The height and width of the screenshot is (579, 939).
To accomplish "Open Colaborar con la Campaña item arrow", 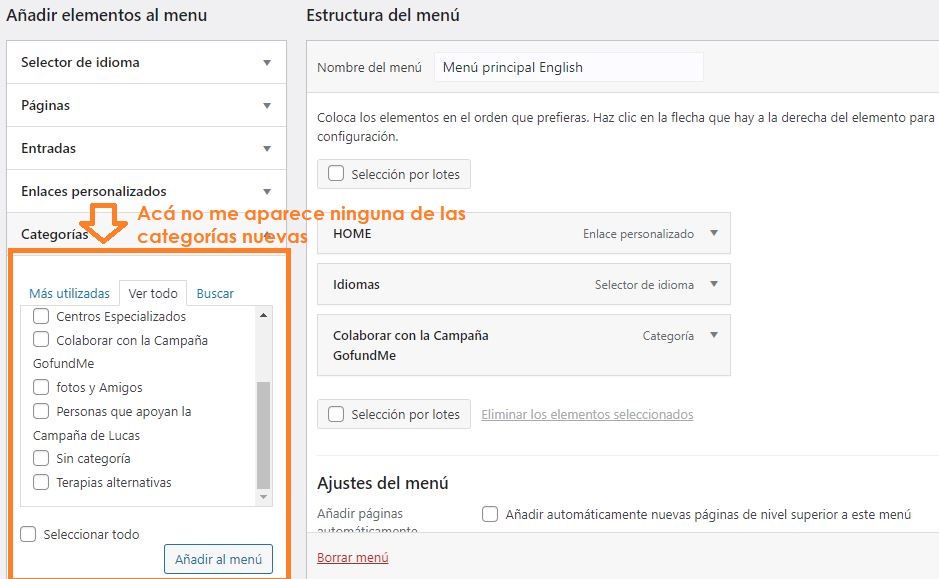I will coord(714,335).
